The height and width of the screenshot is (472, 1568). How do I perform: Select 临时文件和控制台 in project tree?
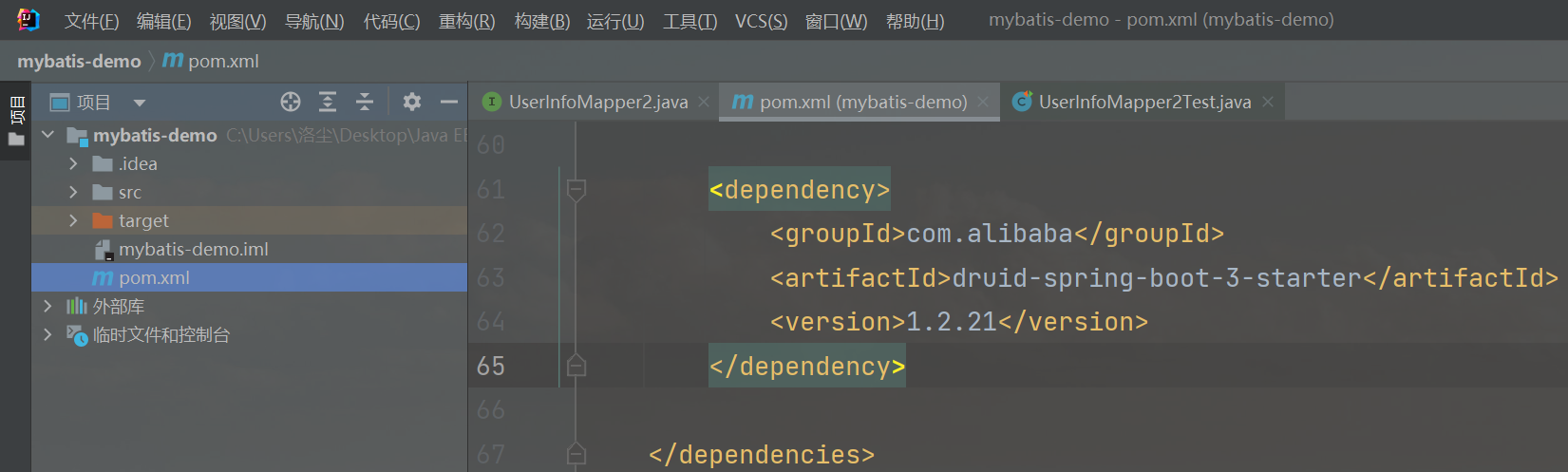pyautogui.click(x=249, y=334)
